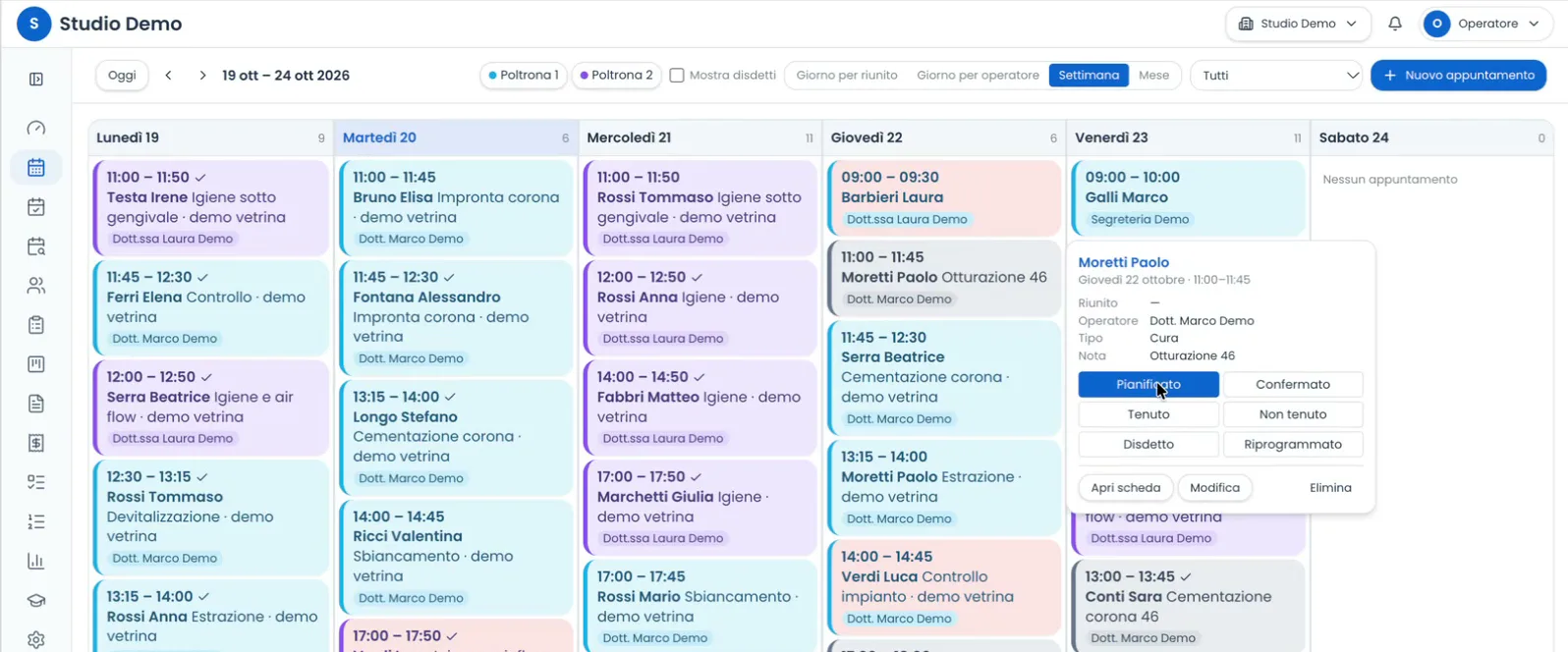Open the kanban board sidebar icon
1568x652 pixels.
pyautogui.click(x=36, y=364)
